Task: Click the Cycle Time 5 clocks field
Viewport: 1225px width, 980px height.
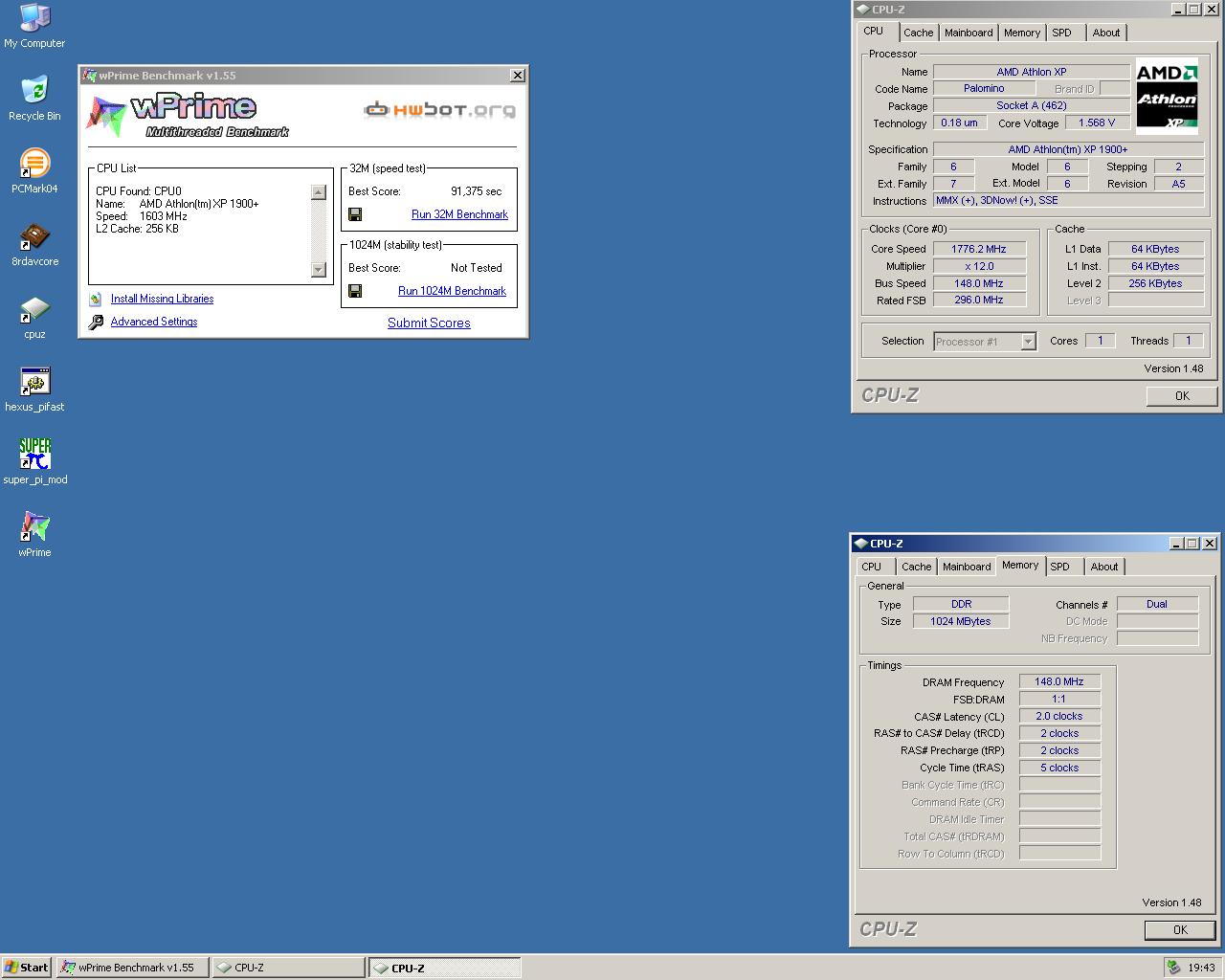Action: pyautogui.click(x=1059, y=768)
